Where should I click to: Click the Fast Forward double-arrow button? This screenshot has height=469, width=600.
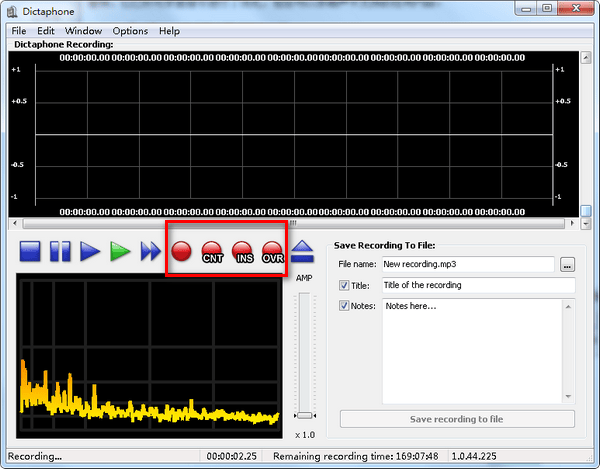(151, 251)
